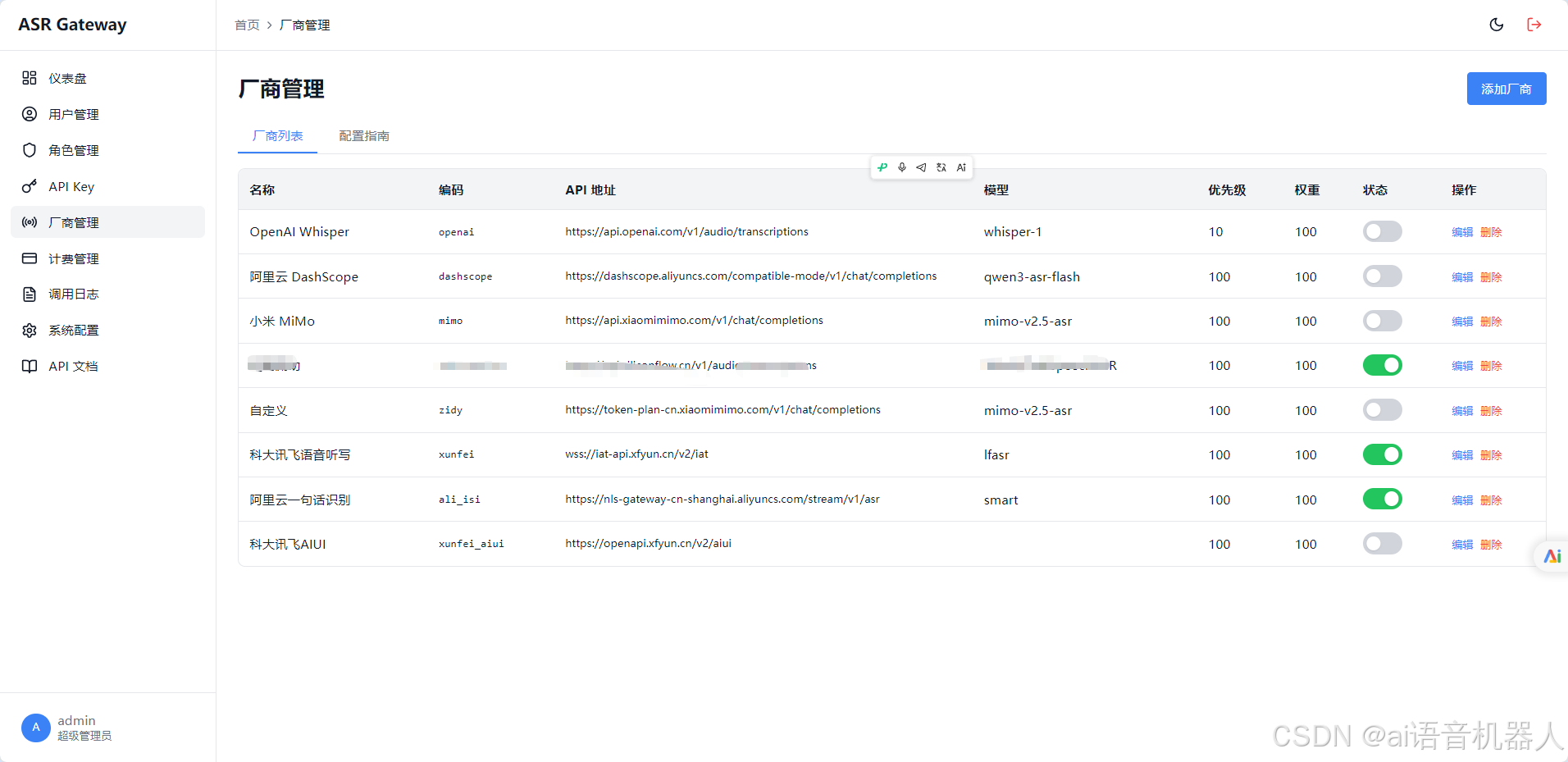Screen dimensions: 1568x762
Task: Click the microphone icon in floating toolbar
Action: point(902,167)
